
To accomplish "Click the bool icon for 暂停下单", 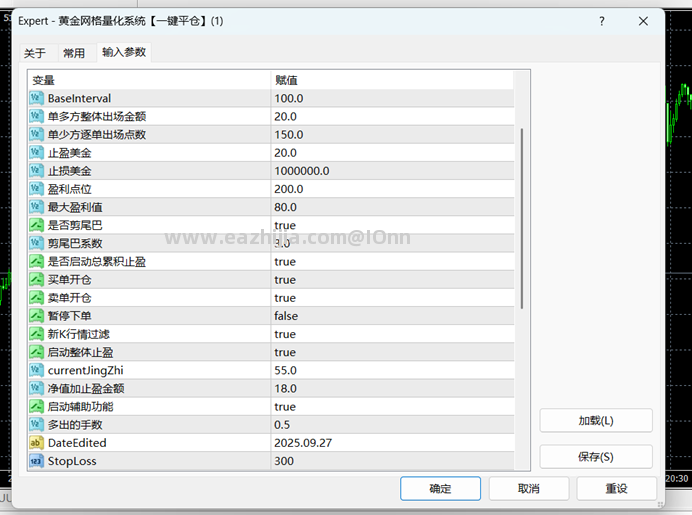I will tap(37, 316).
